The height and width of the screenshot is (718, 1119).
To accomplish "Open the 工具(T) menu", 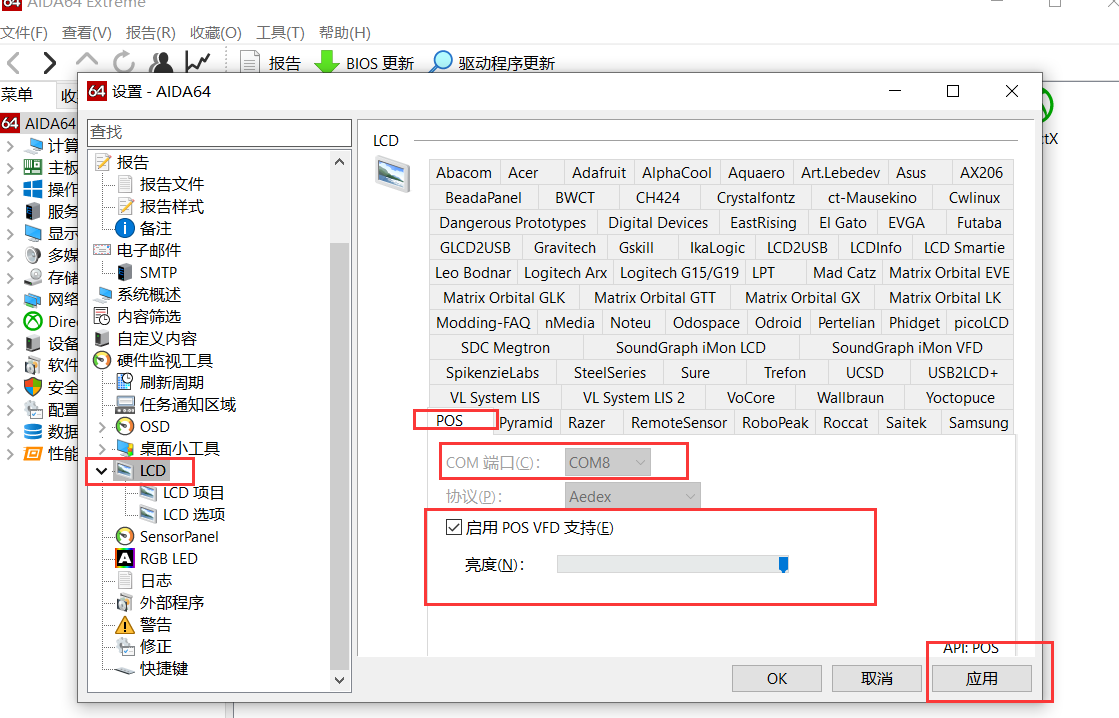I will (x=280, y=33).
